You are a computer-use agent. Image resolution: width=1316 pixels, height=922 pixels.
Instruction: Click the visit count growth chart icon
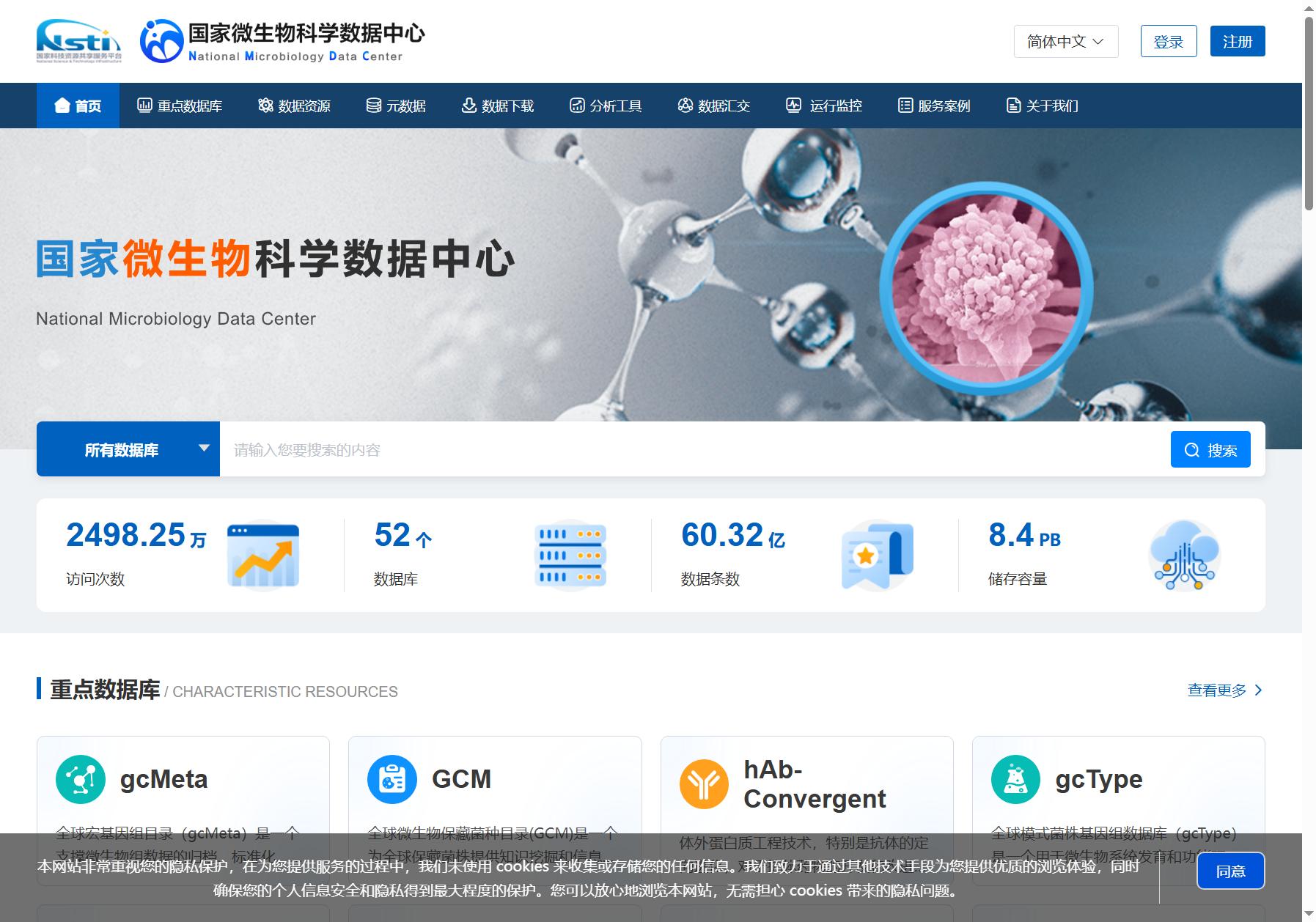263,556
